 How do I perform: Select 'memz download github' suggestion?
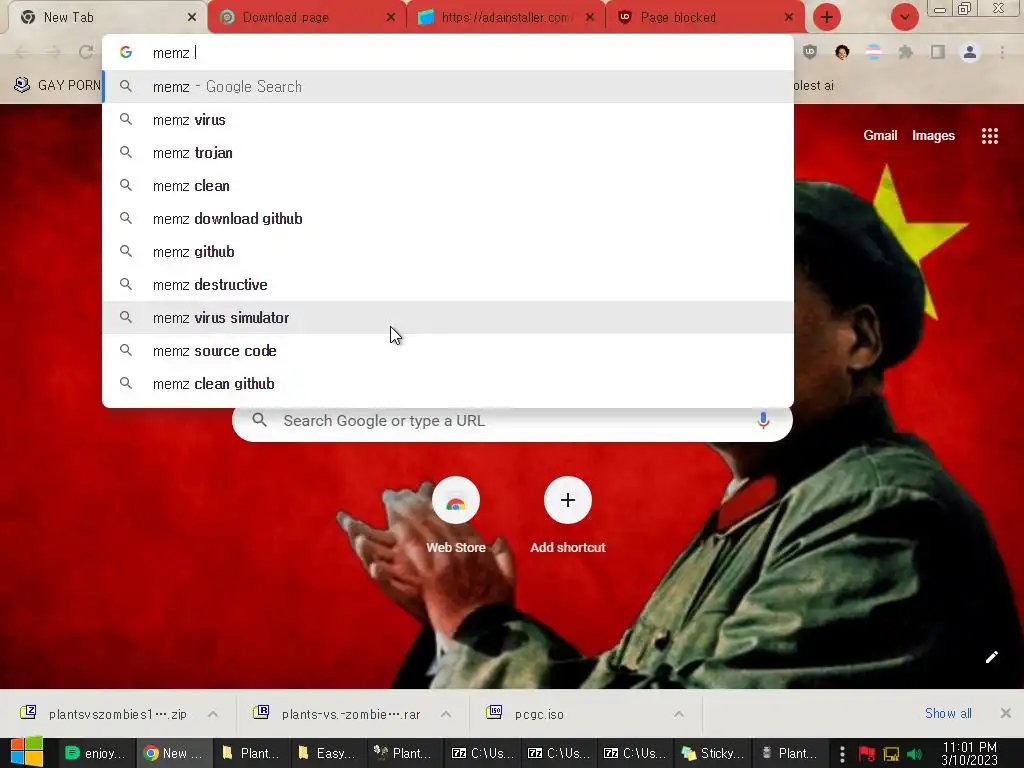pyautogui.click(x=448, y=219)
